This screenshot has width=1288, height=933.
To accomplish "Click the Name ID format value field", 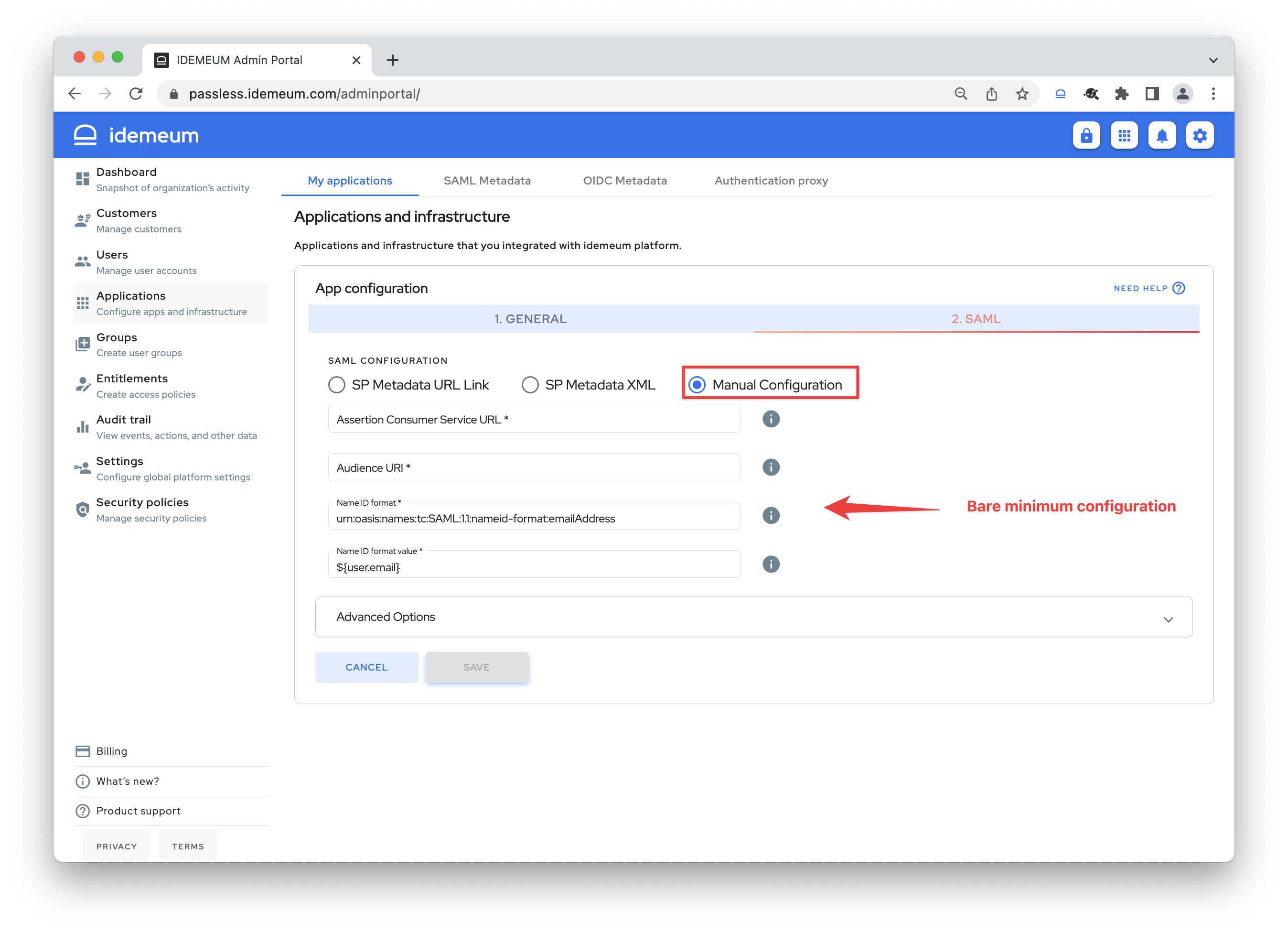I will click(534, 564).
